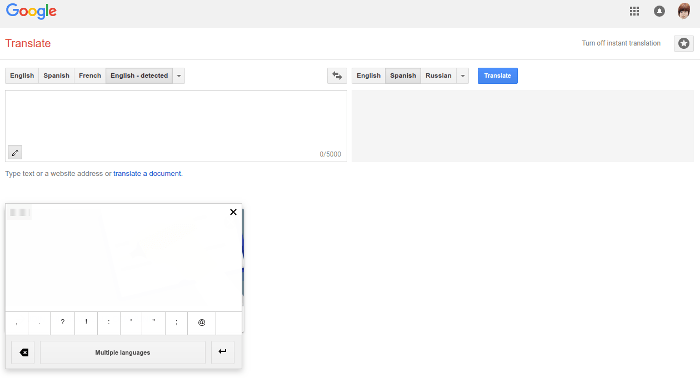
Task: Click the 0/5000 character counter
Action: click(330, 154)
